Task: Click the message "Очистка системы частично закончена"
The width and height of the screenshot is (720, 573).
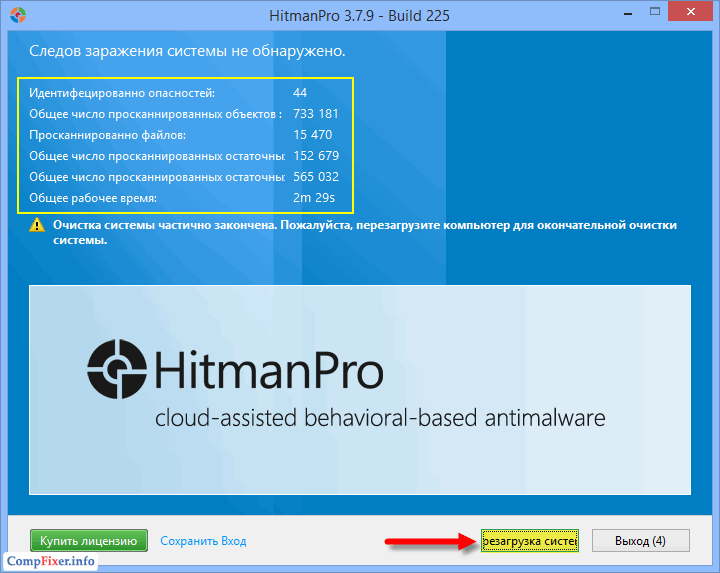Action: click(x=165, y=225)
